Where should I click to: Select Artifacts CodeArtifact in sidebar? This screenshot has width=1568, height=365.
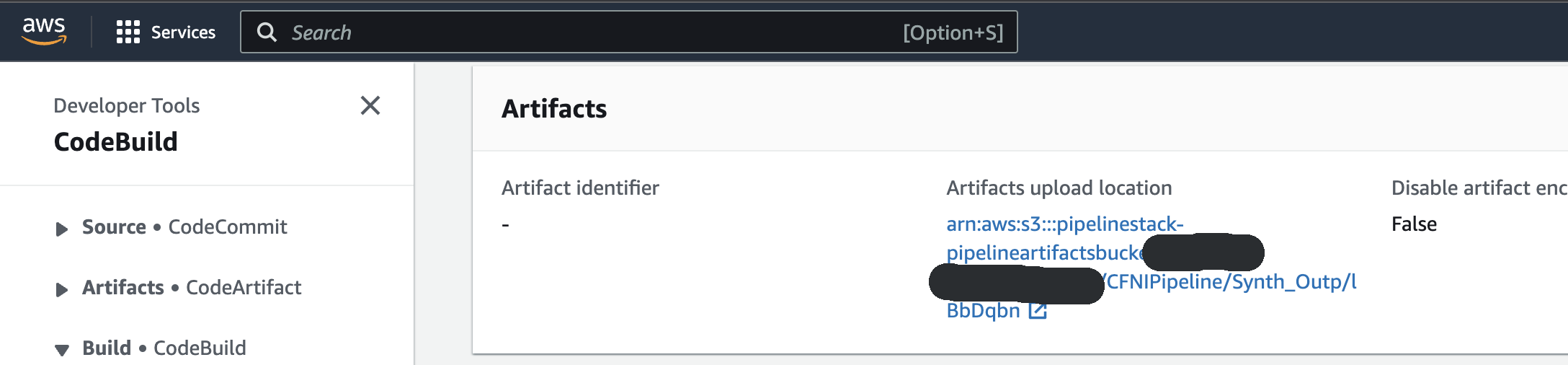[x=192, y=287]
